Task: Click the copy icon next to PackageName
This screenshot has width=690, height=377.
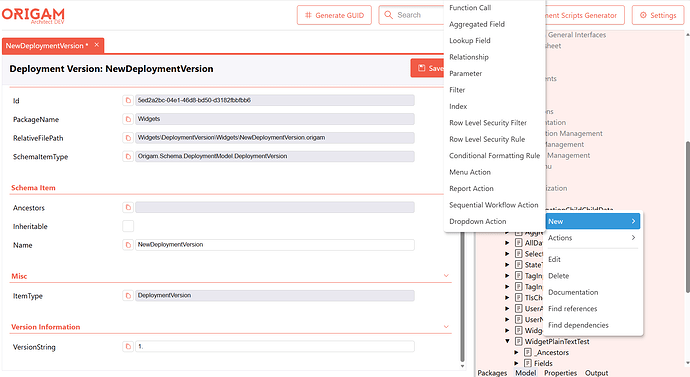Action: [128, 119]
